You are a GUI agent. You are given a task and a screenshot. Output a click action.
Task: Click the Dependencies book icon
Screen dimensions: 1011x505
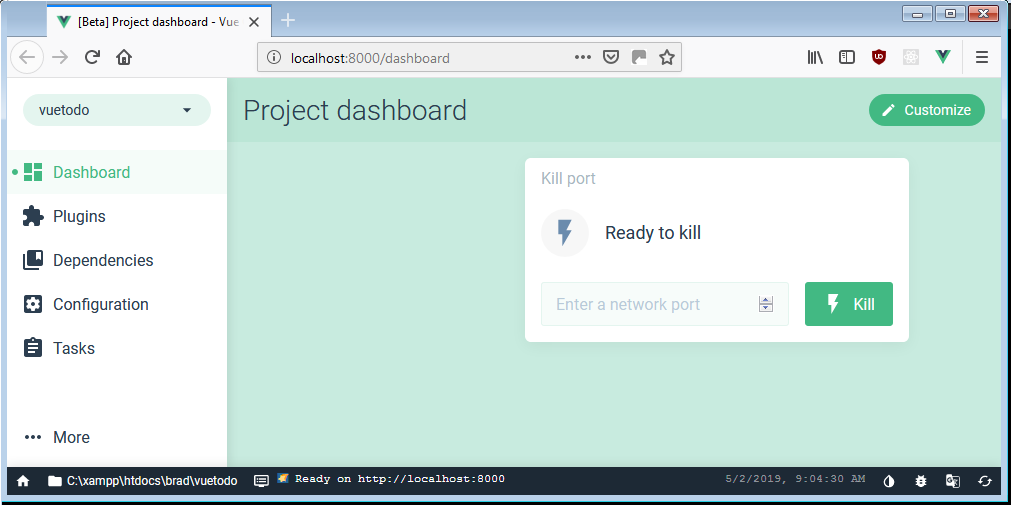click(x=33, y=260)
